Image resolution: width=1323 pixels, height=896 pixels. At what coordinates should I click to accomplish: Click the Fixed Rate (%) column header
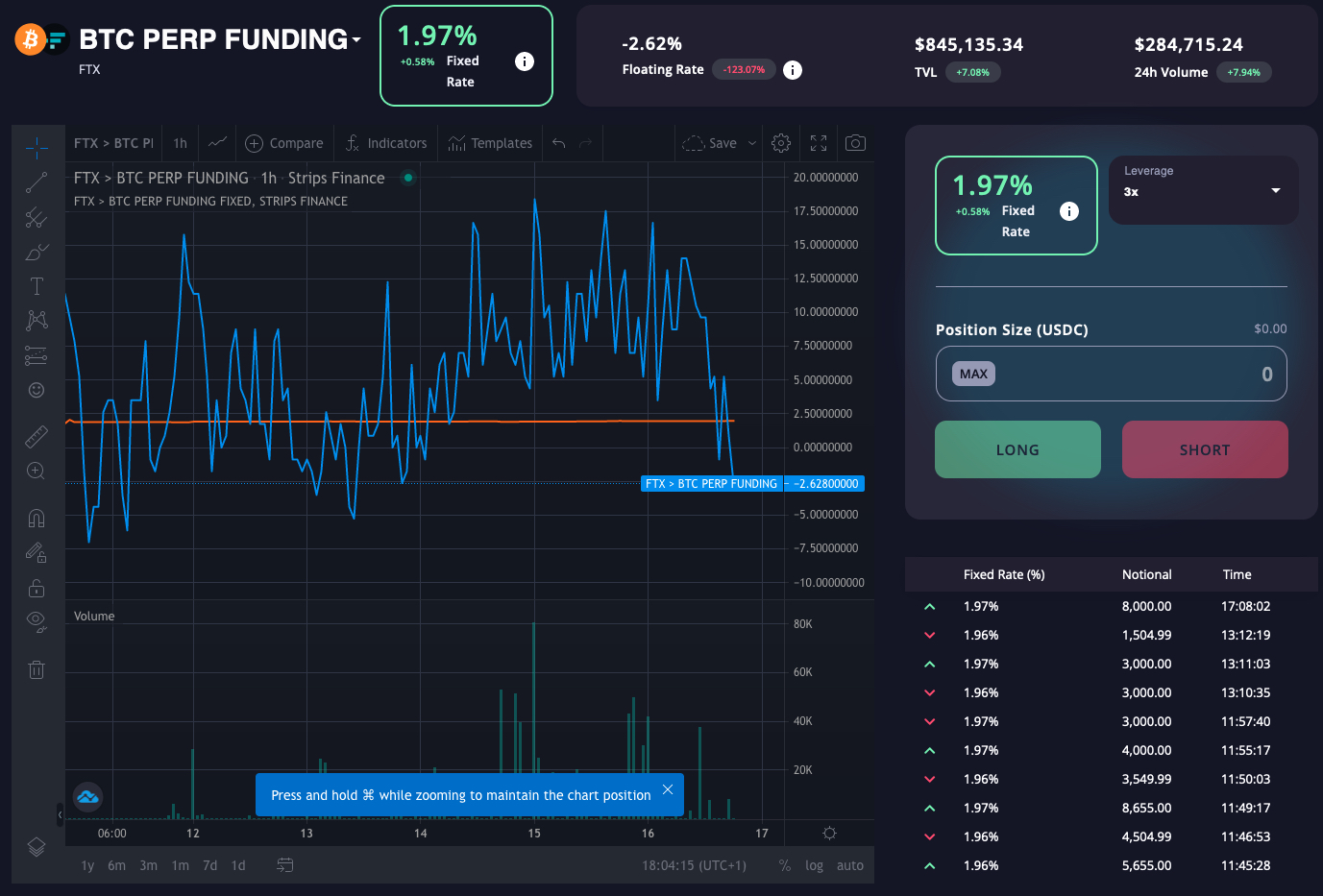point(1004,574)
